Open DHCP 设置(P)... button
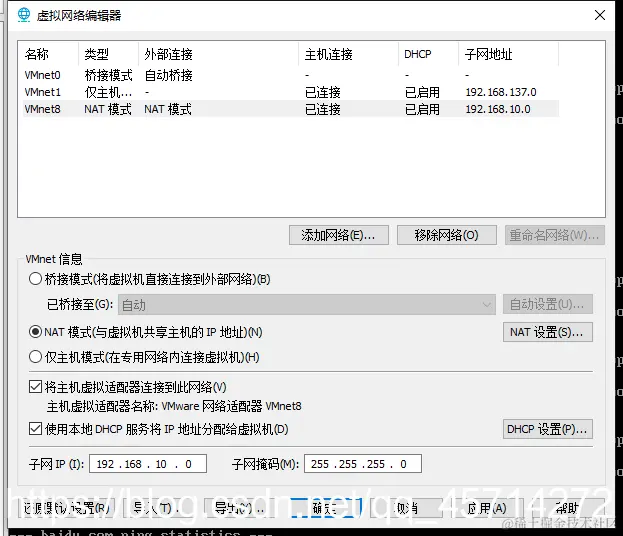The width and height of the screenshot is (623, 536). (548, 429)
